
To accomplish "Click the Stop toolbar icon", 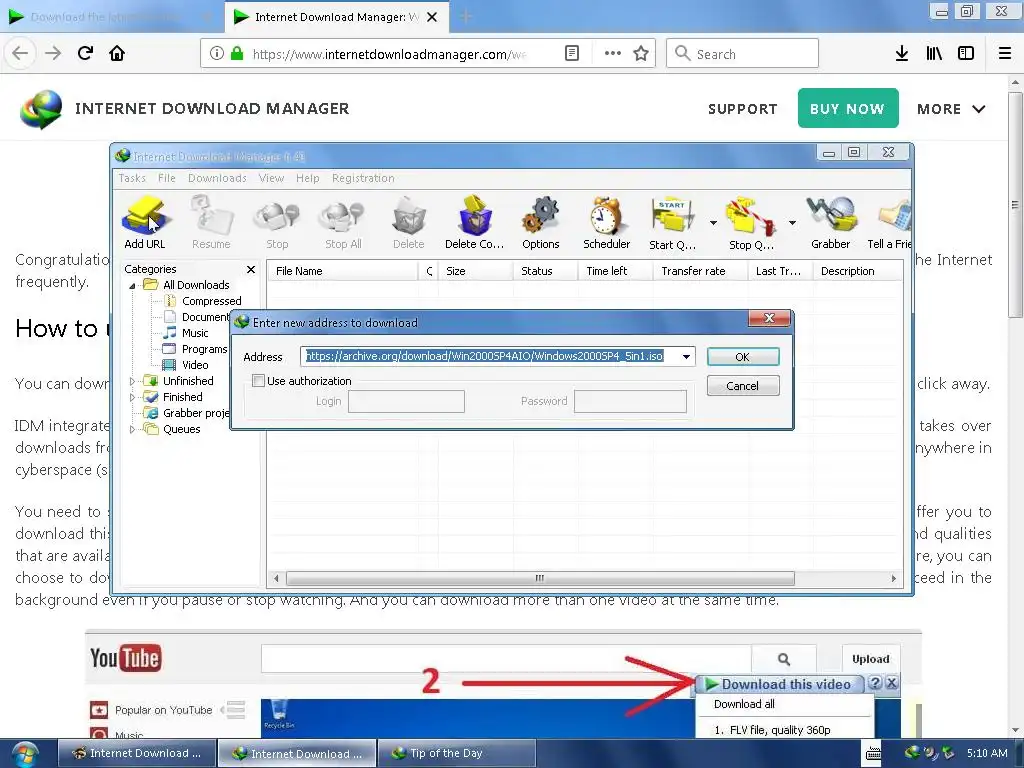I will pyautogui.click(x=277, y=222).
